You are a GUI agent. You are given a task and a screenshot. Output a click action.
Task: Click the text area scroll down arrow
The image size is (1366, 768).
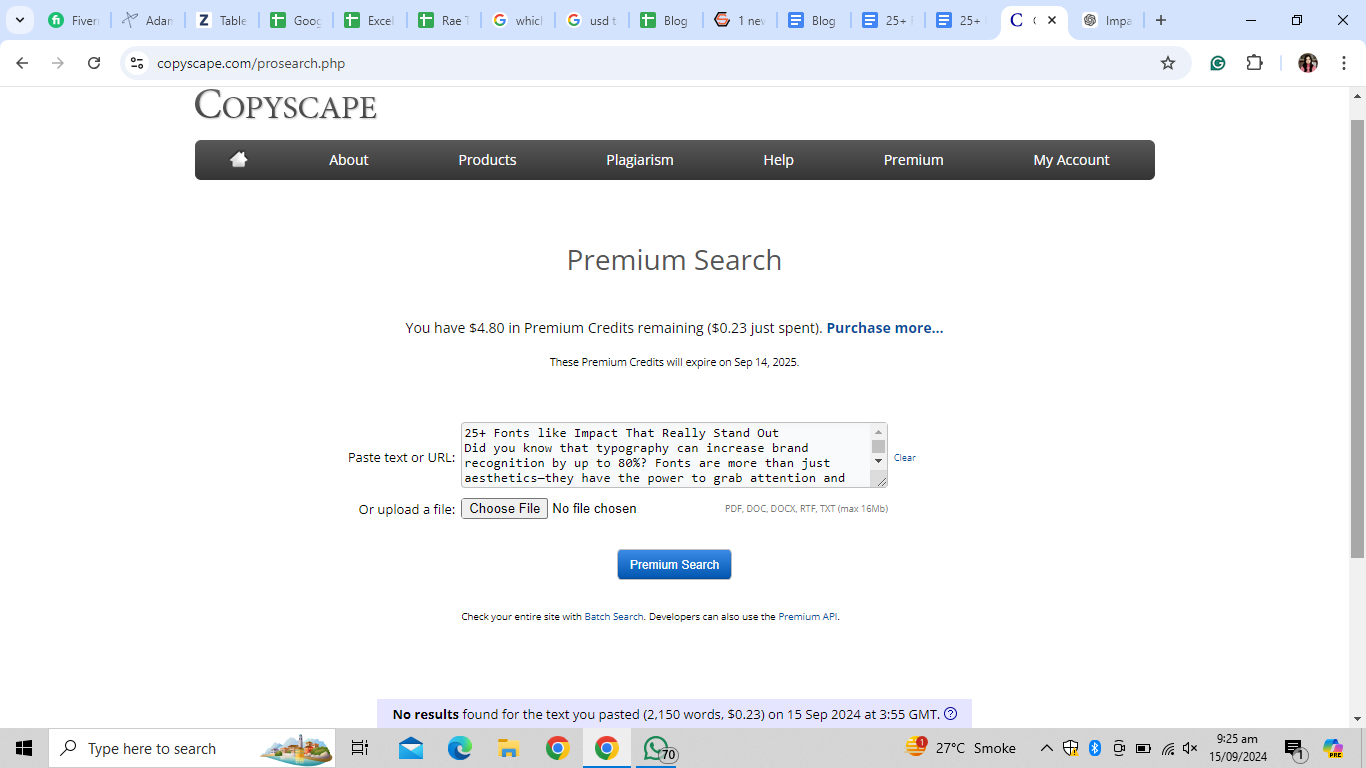coord(879,461)
